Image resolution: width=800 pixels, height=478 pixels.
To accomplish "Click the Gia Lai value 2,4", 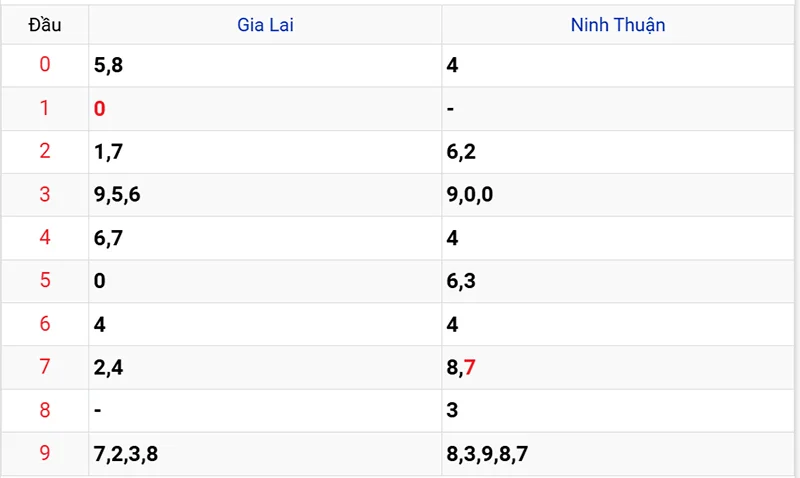I will click(x=108, y=367).
